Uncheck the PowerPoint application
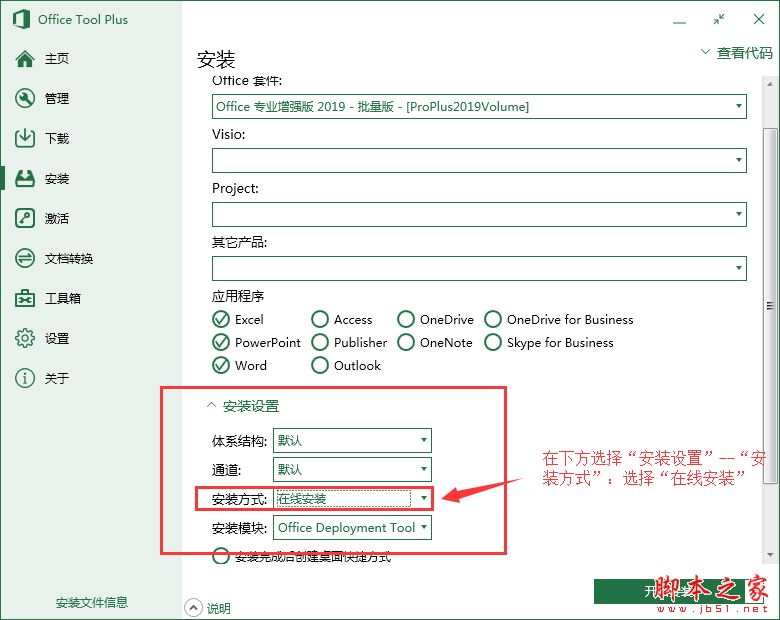Screen dimensions: 780x620 point(221,342)
